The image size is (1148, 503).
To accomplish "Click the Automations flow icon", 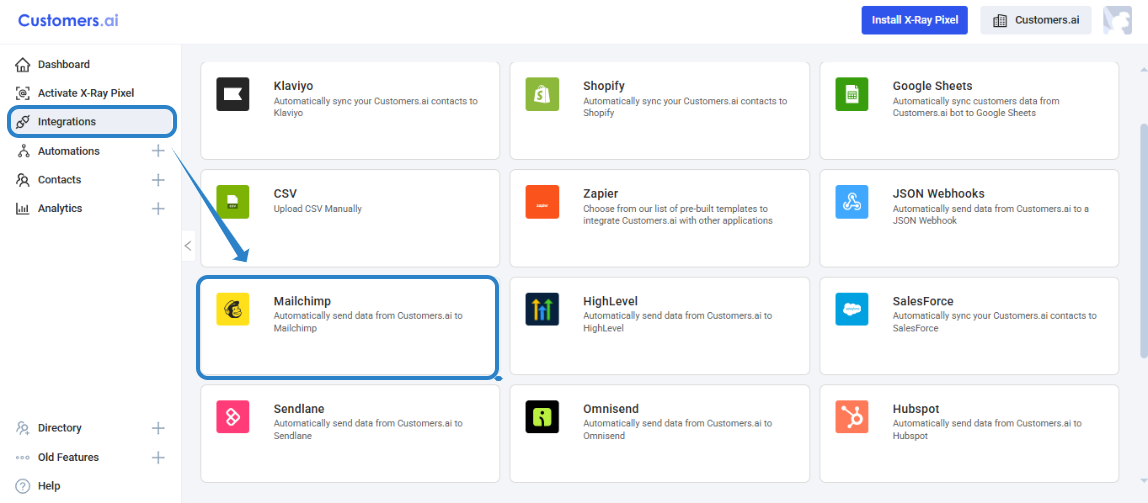I will pyautogui.click(x=23, y=151).
